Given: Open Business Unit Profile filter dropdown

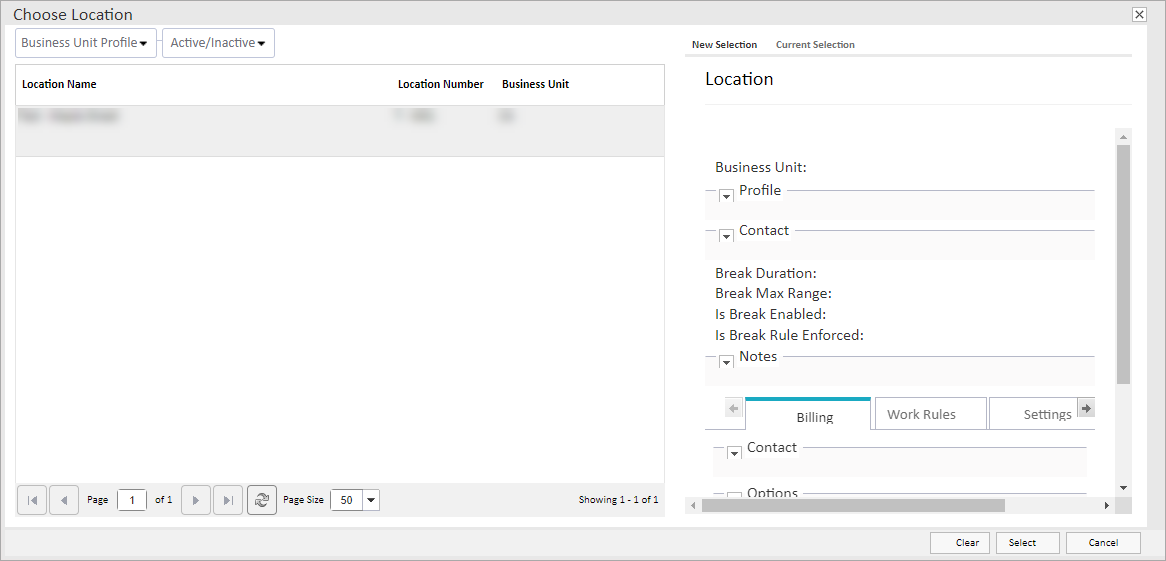Looking at the screenshot, I should click(86, 43).
